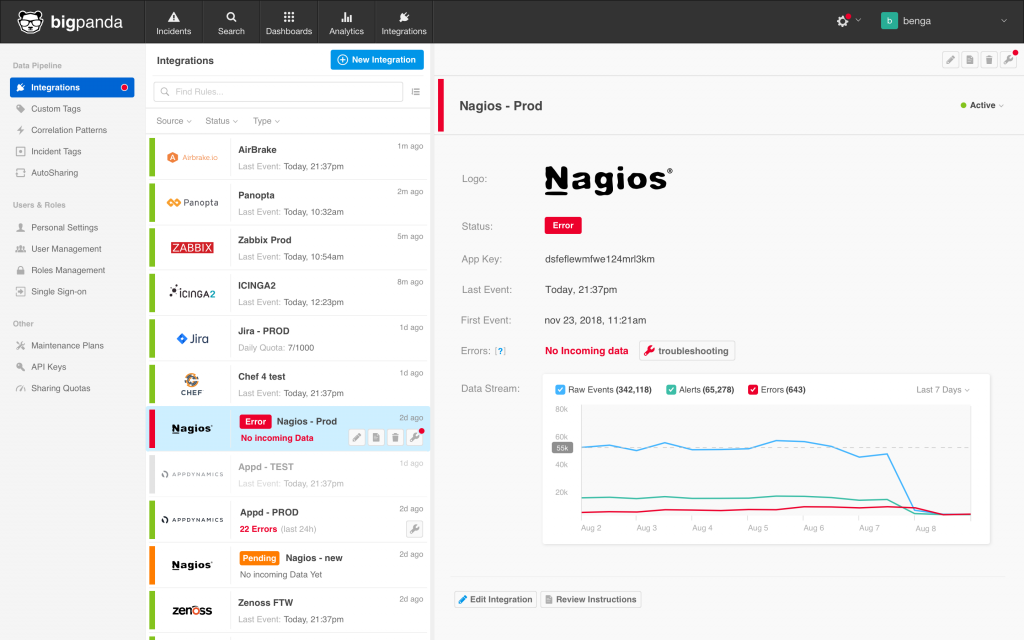Click the Edit Integration button
This screenshot has height=640, width=1024.
tap(495, 600)
